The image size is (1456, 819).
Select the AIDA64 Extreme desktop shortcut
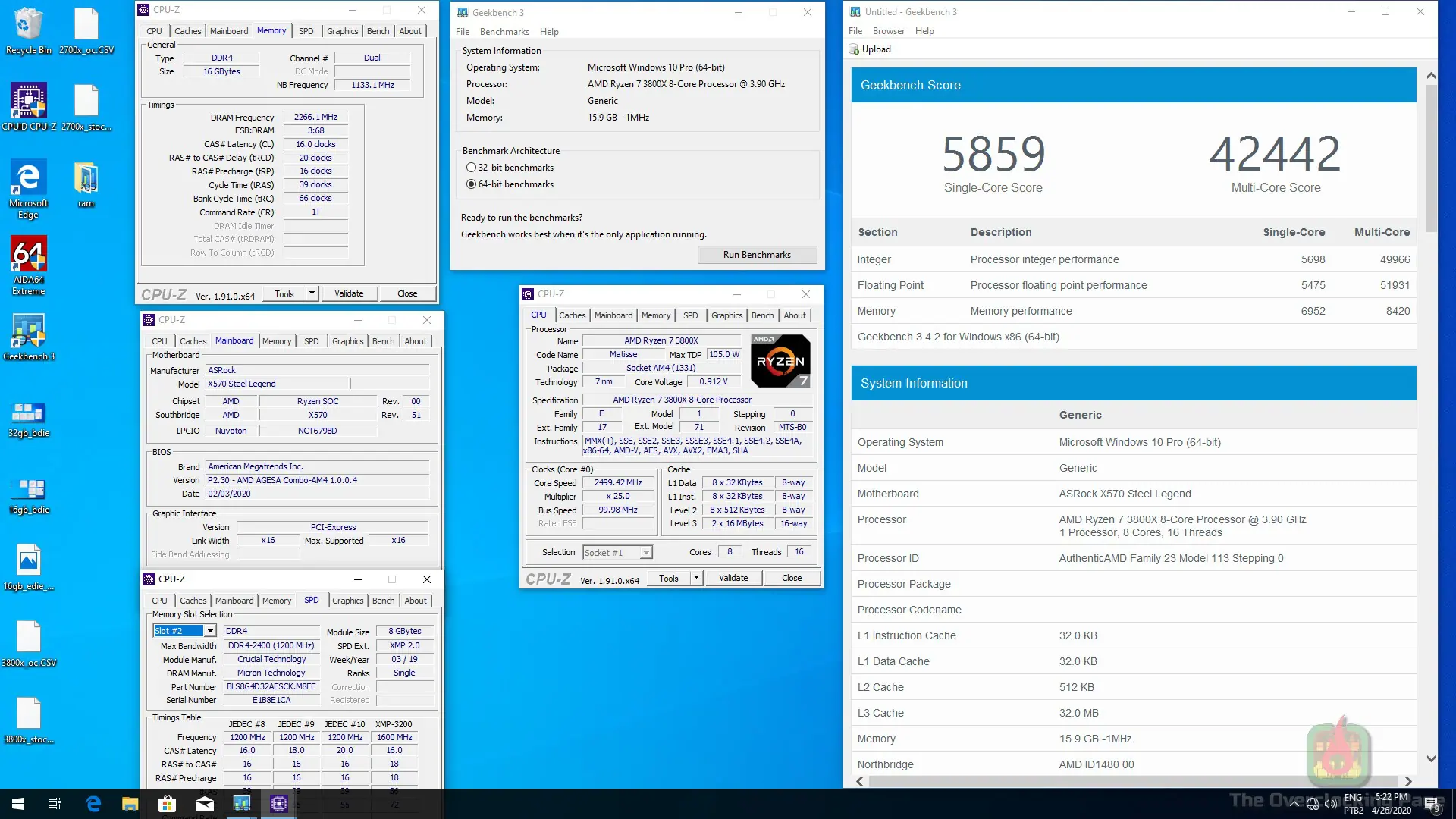(29, 265)
